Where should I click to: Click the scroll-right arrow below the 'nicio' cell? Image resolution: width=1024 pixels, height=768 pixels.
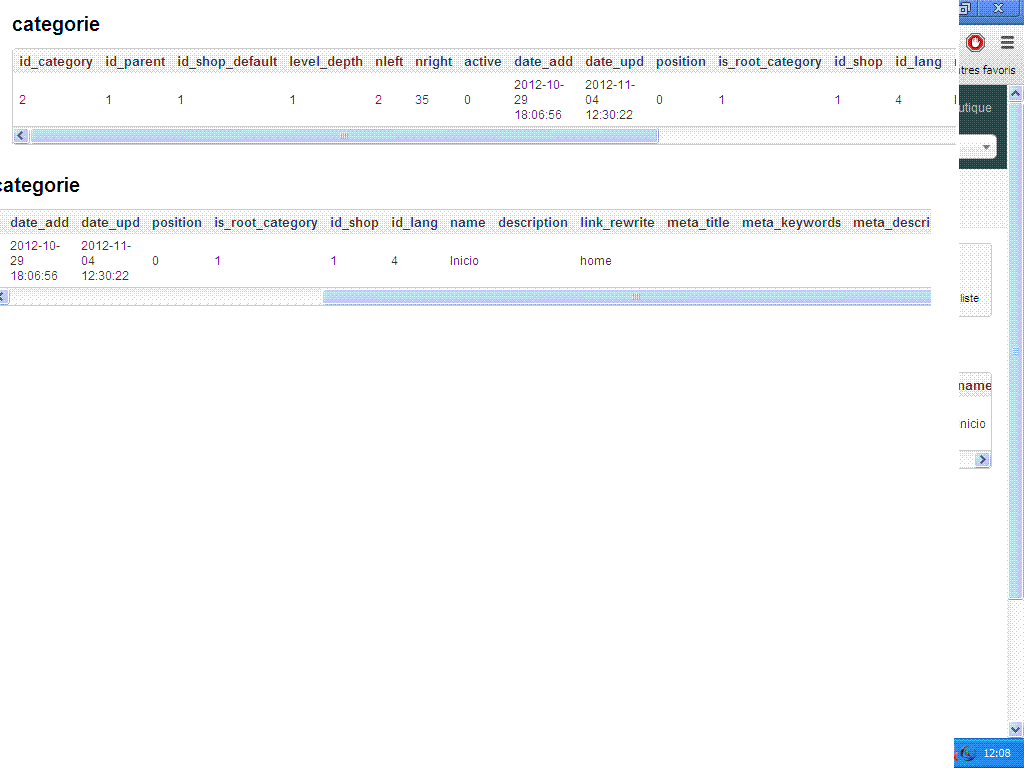(982, 460)
